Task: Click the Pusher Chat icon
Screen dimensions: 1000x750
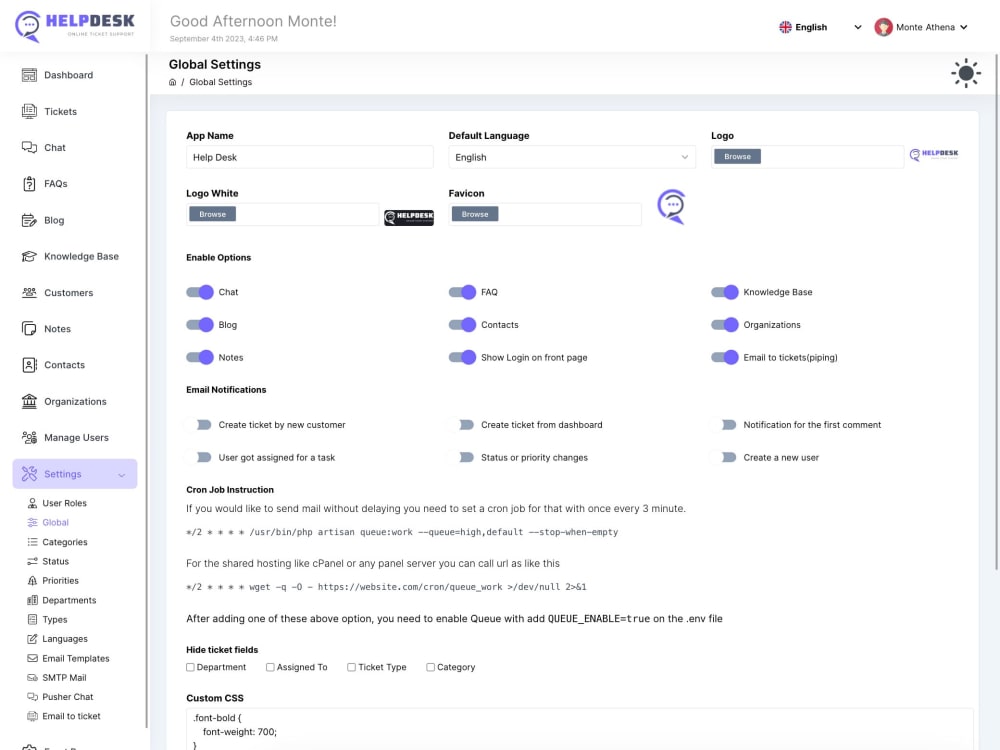Action: click(33, 697)
